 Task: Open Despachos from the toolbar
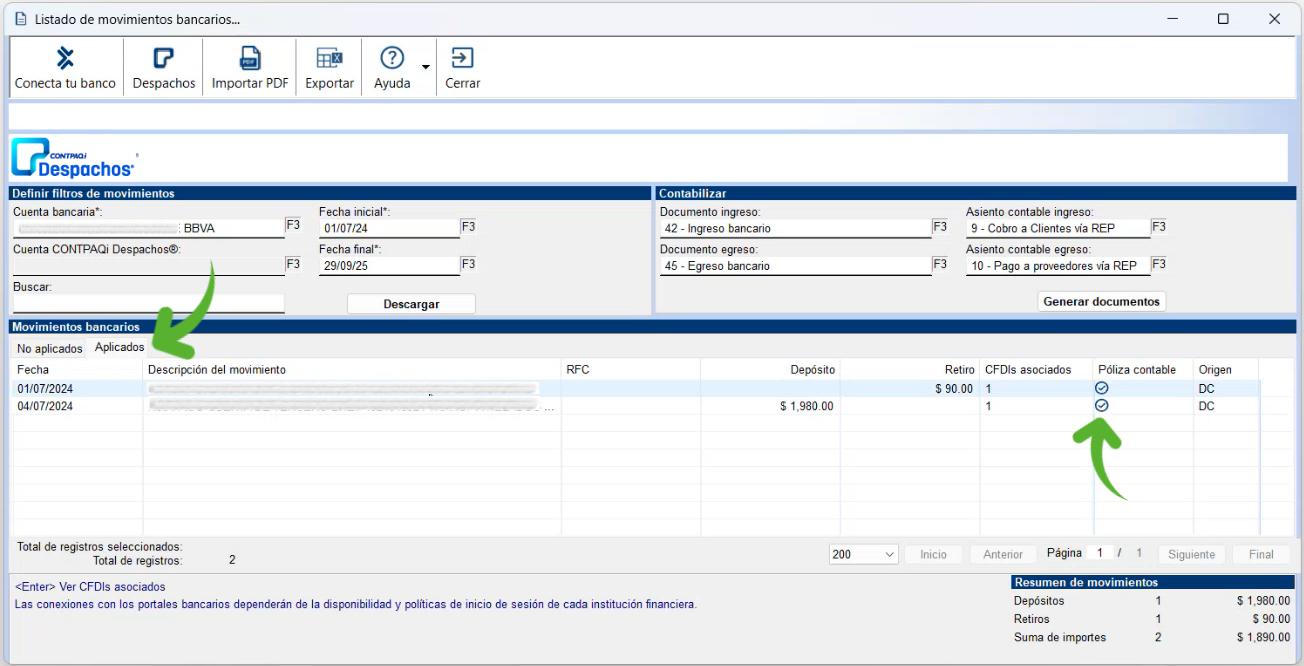click(163, 59)
